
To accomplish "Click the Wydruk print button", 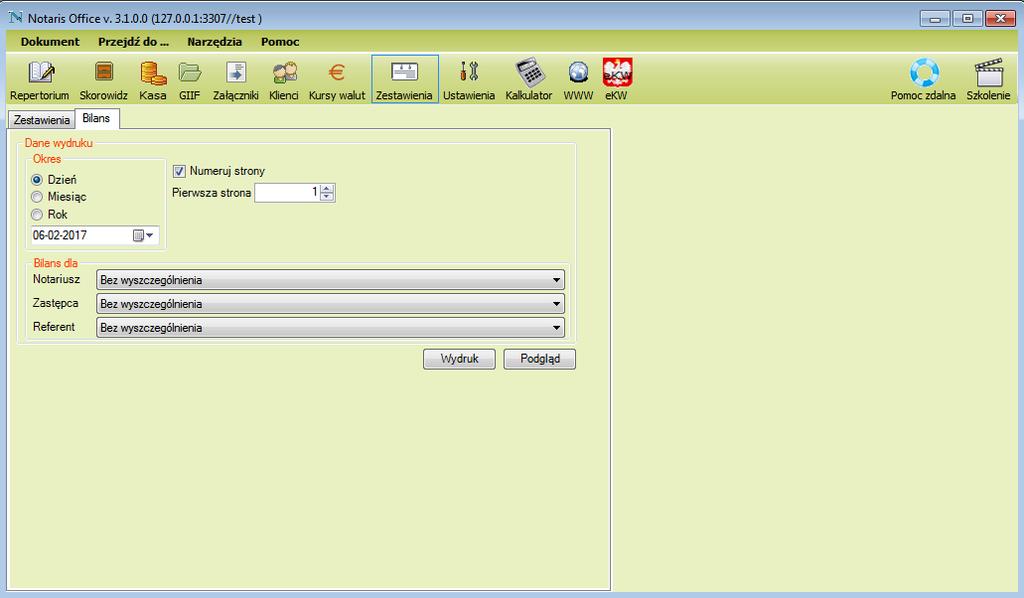I will click(x=459, y=359).
